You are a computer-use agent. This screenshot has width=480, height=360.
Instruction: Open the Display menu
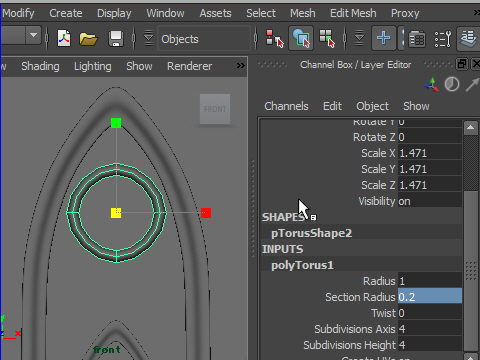click(x=114, y=13)
